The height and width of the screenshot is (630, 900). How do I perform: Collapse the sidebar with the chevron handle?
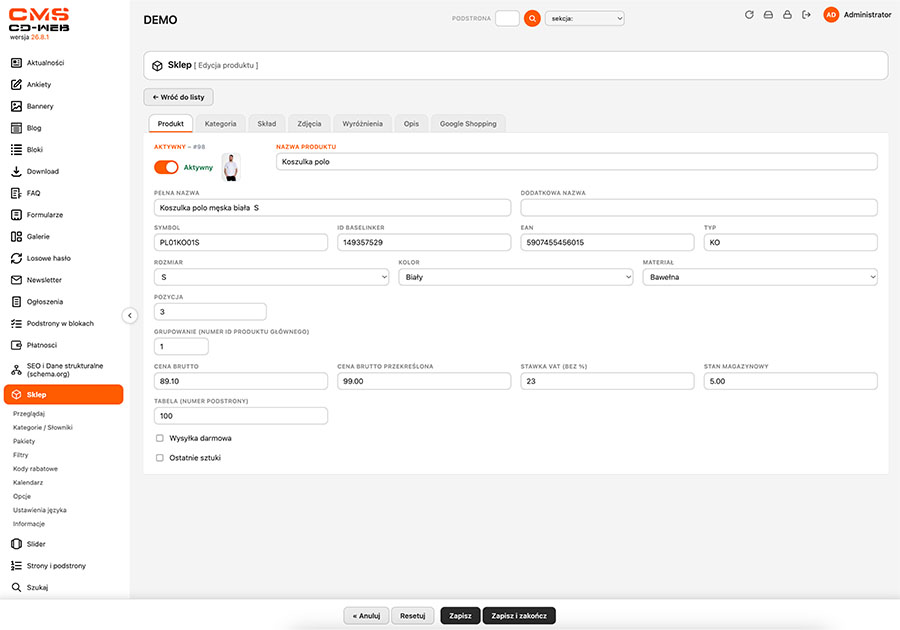[x=130, y=316]
